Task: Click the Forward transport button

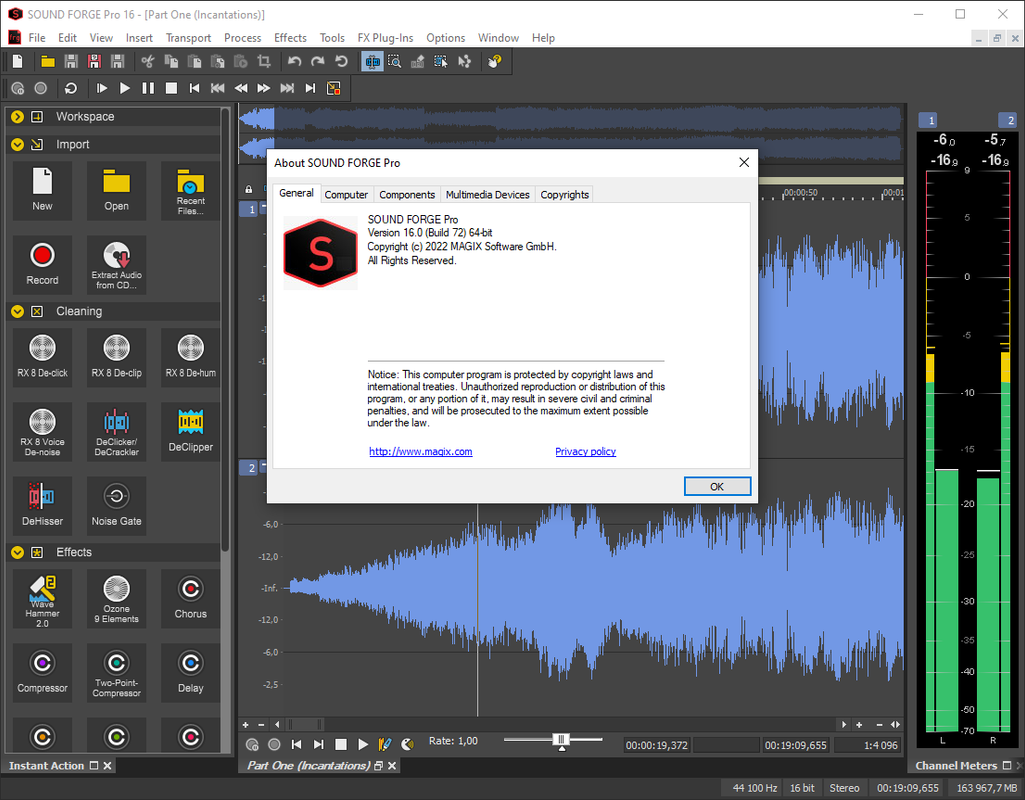Action: coord(263,88)
